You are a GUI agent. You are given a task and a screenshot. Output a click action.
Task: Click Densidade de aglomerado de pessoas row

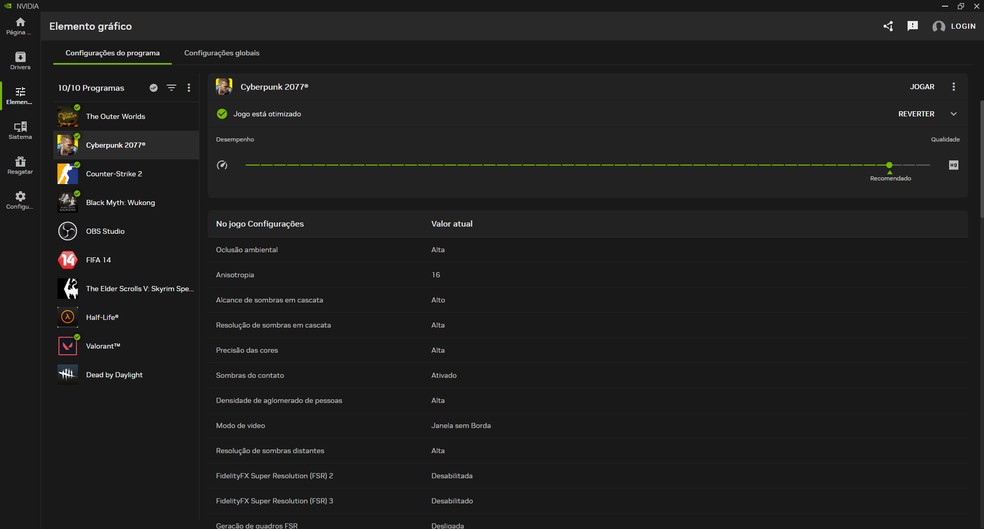tap(587, 400)
